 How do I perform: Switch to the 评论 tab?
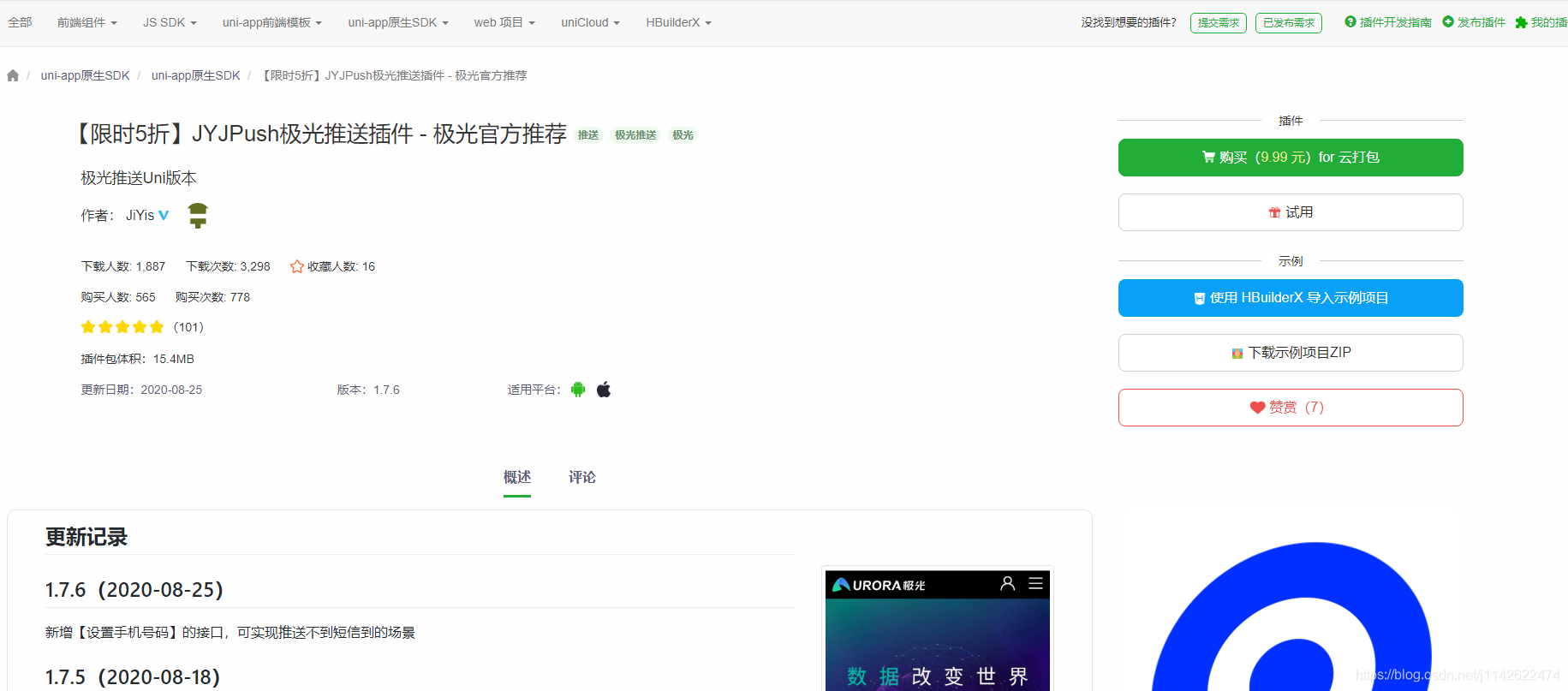(582, 477)
